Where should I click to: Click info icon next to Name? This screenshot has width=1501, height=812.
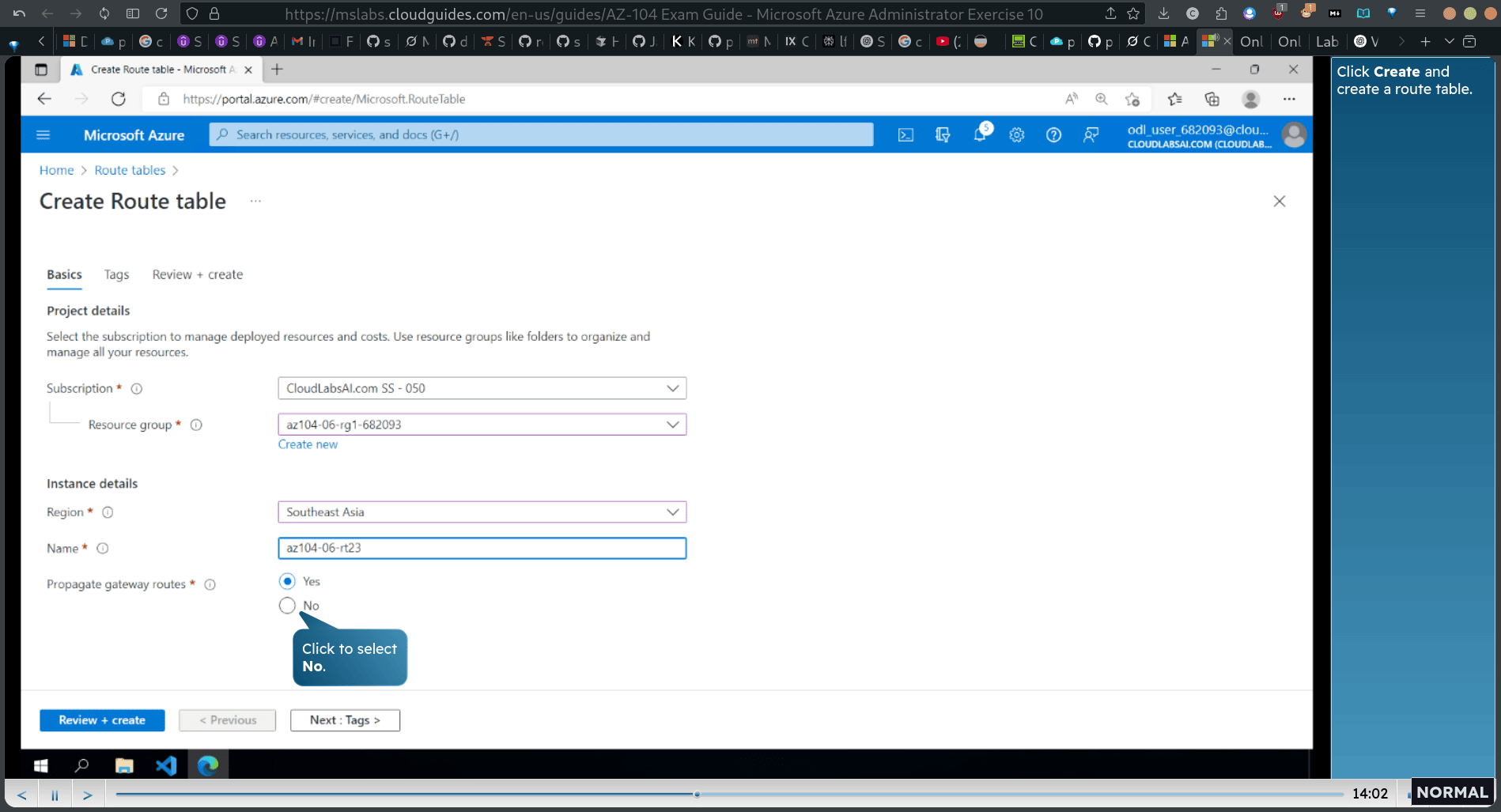pyautogui.click(x=102, y=549)
